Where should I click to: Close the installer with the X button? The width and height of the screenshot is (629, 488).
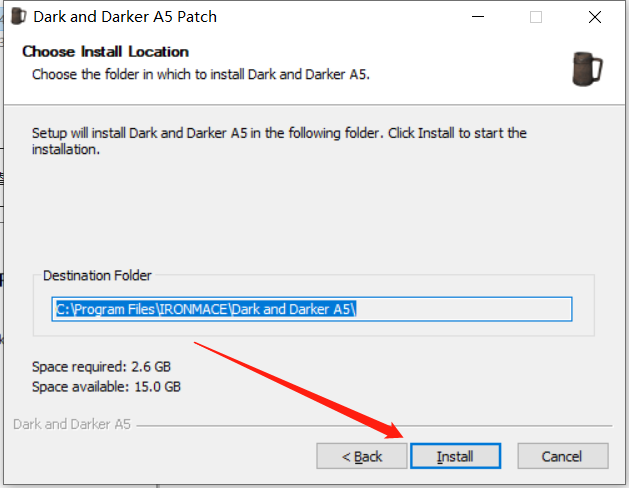[595, 17]
